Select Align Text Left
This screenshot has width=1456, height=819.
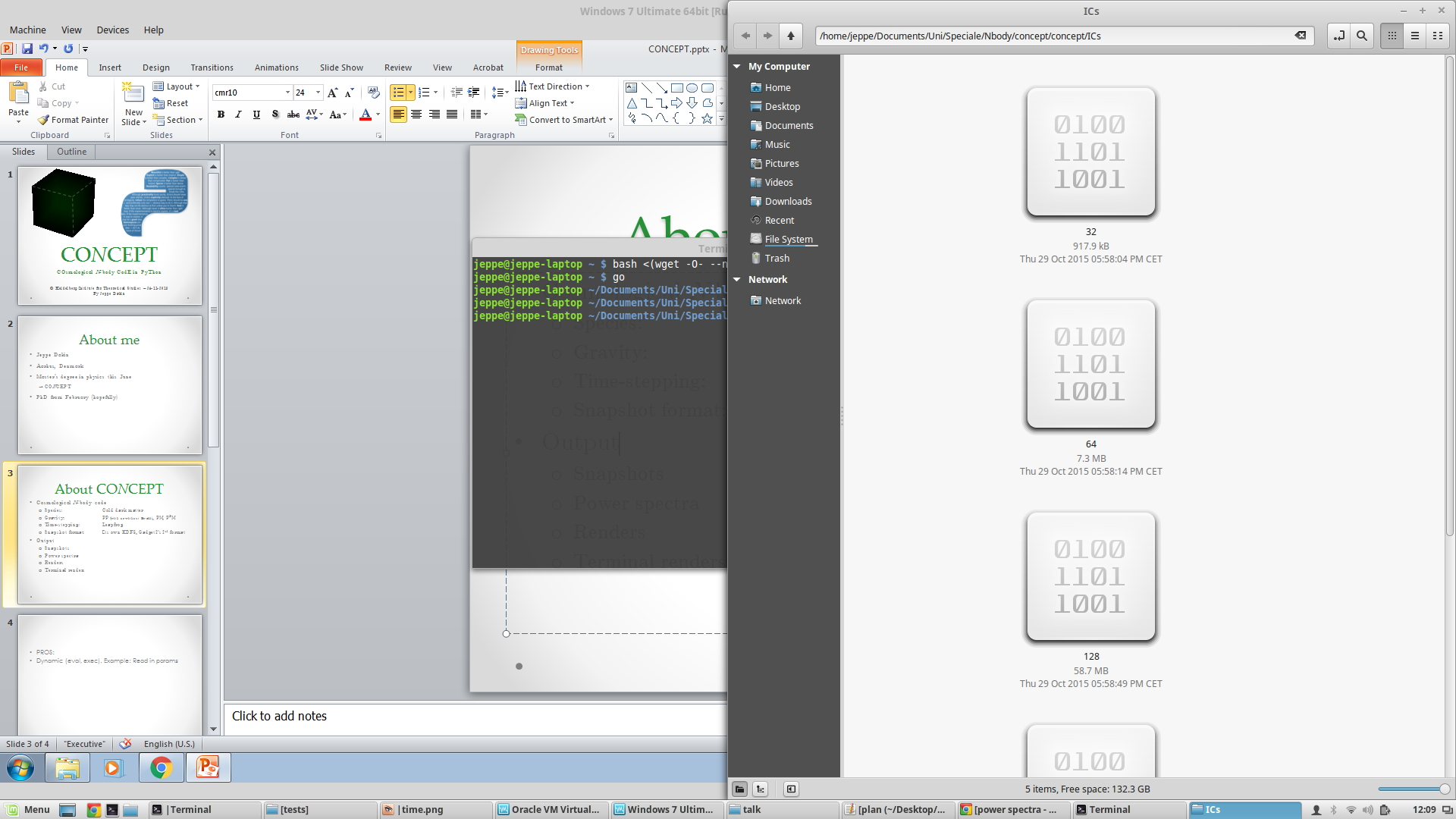398,115
